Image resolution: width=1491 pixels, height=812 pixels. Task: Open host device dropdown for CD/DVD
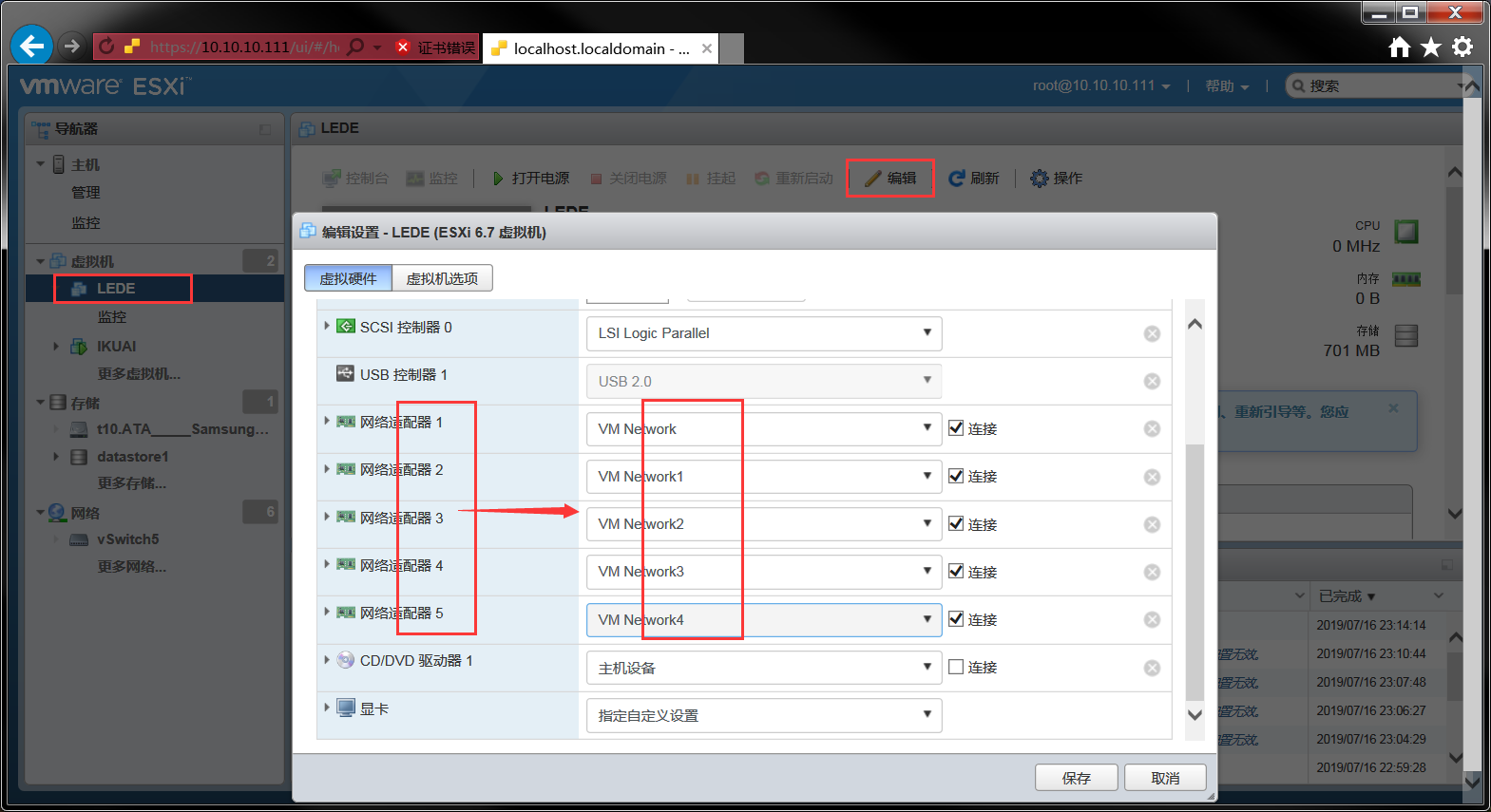(x=764, y=668)
